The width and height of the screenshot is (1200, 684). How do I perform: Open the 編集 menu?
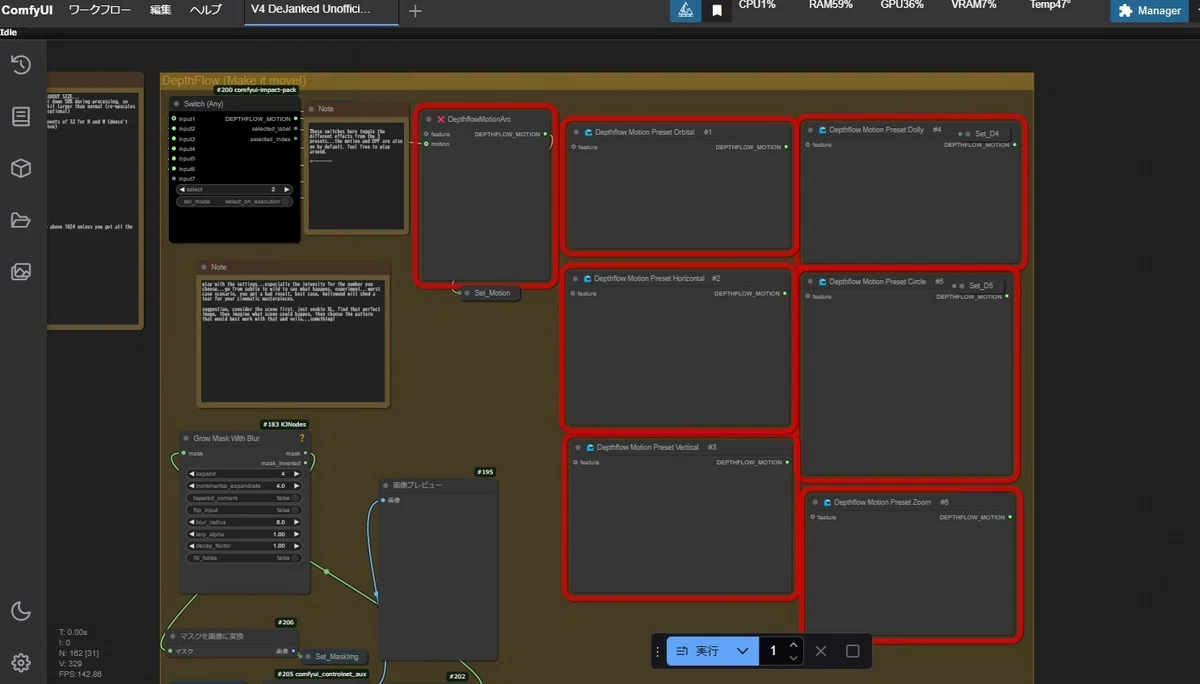[x=160, y=10]
